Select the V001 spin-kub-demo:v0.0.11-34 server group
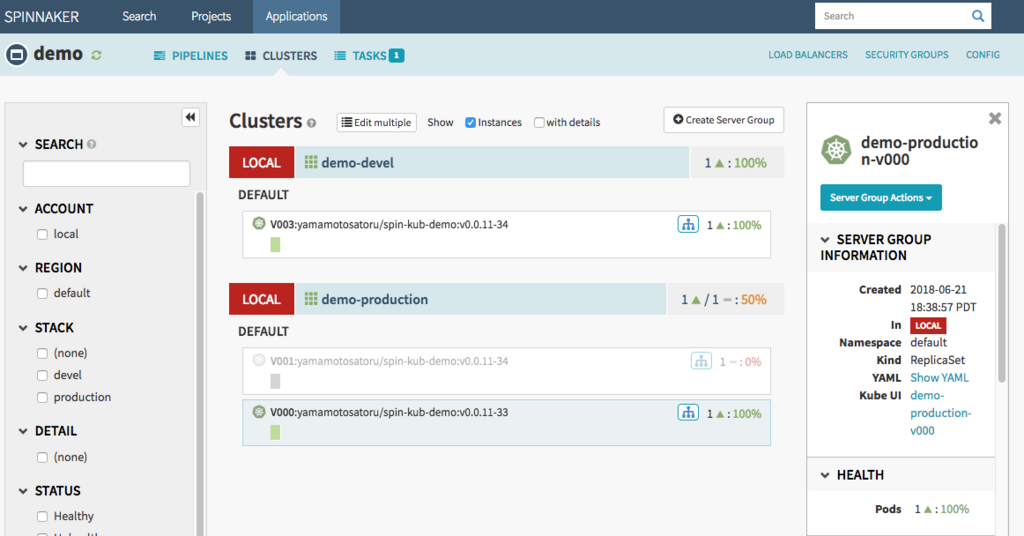The height and width of the screenshot is (536, 1024). (506, 371)
